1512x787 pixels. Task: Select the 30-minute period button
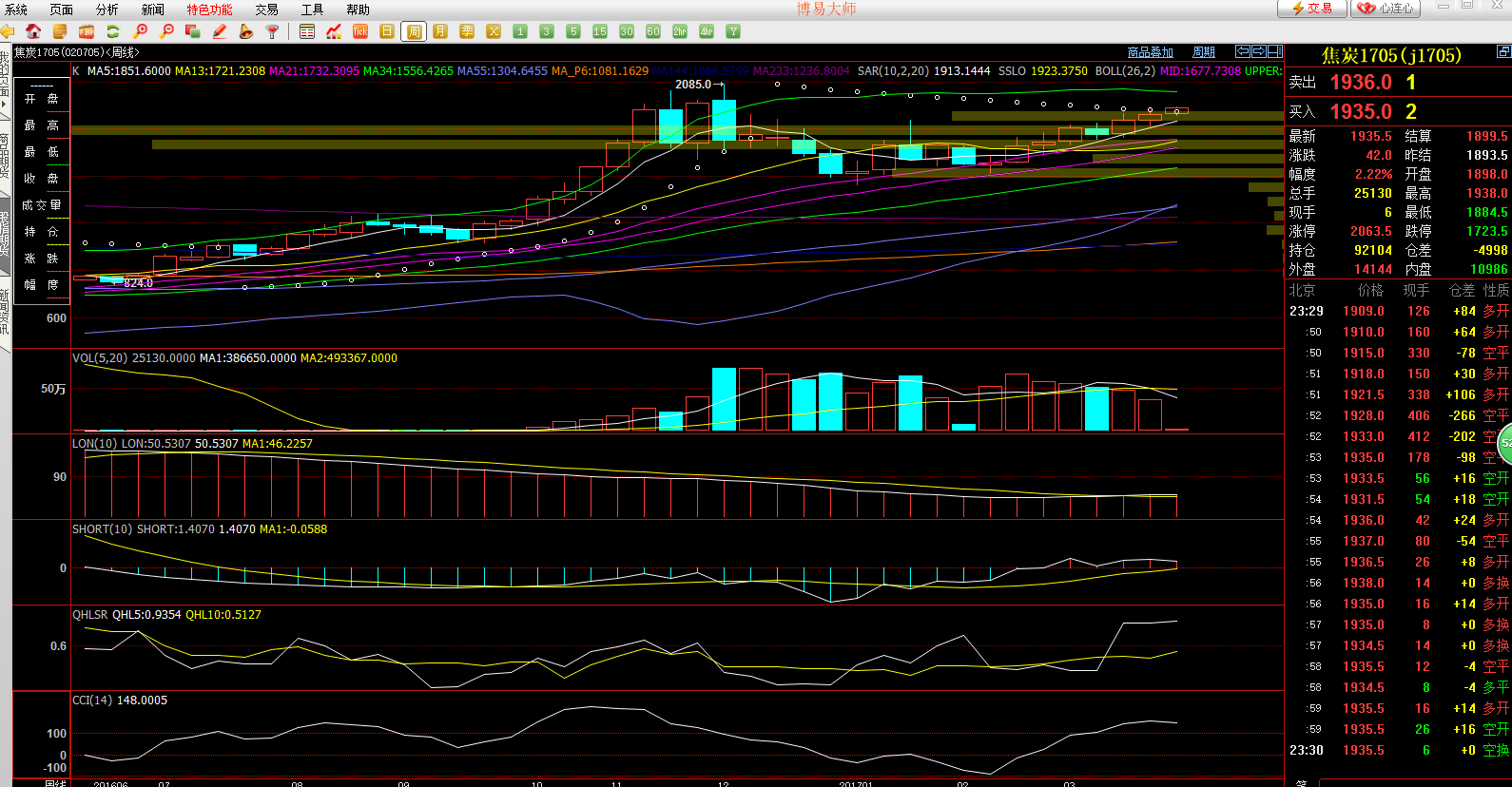pyautogui.click(x=627, y=31)
